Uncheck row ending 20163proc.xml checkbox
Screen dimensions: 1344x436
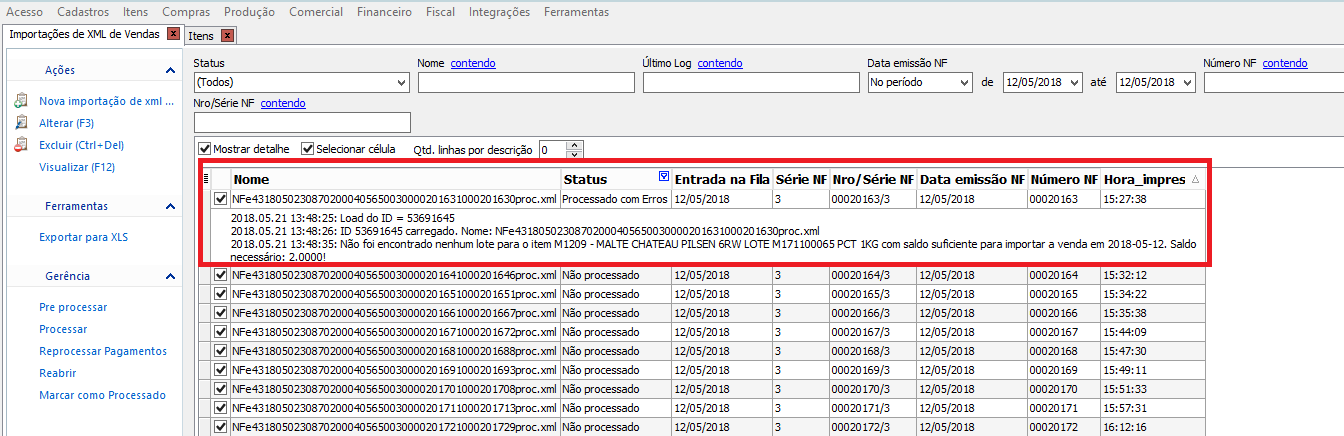pyautogui.click(x=220, y=199)
